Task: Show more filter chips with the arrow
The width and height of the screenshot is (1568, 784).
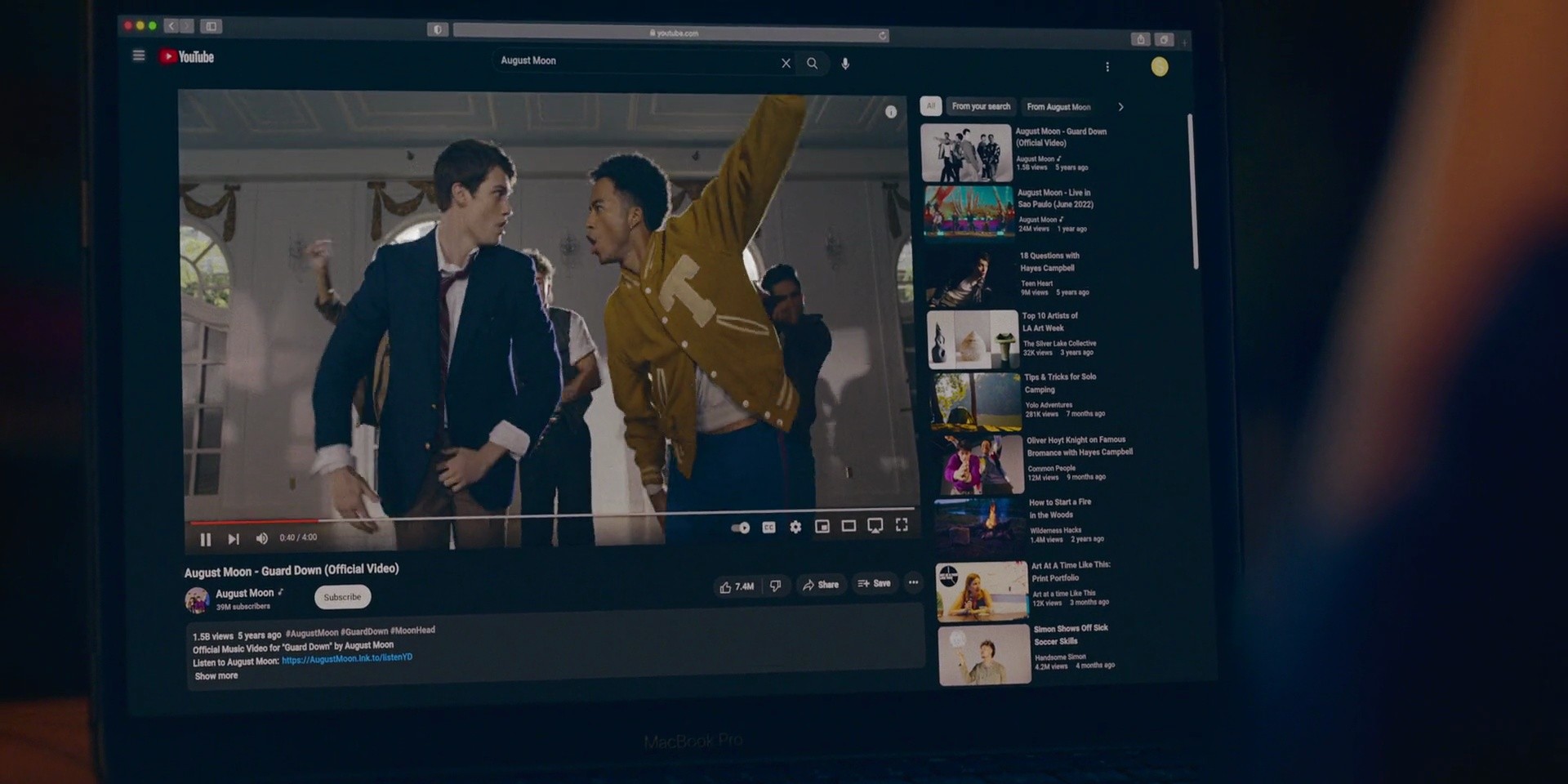Action: pos(1120,107)
